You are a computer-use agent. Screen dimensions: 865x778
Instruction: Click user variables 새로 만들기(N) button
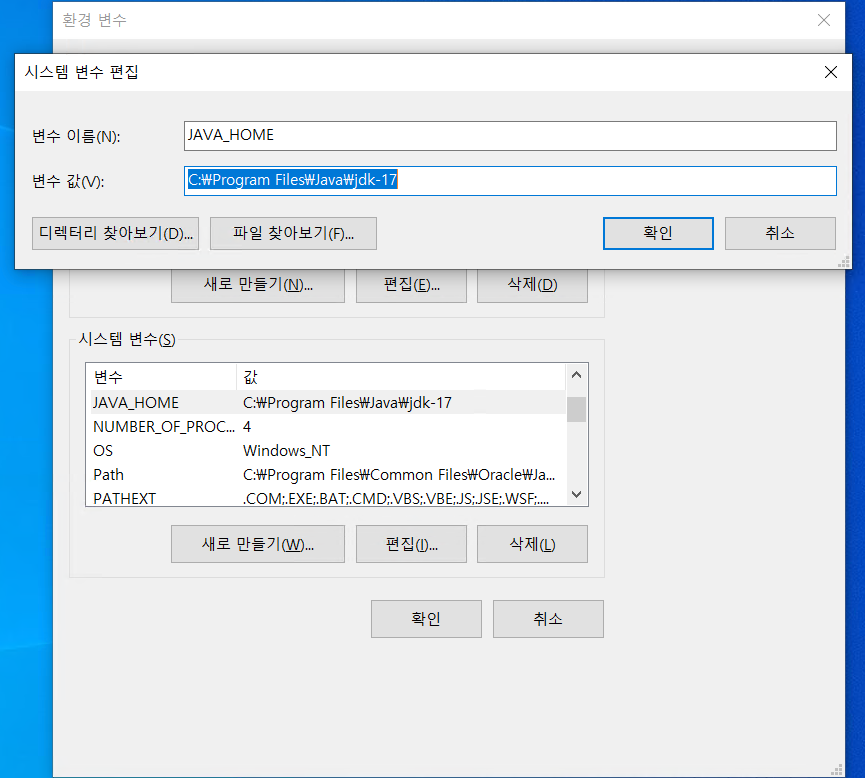258,285
